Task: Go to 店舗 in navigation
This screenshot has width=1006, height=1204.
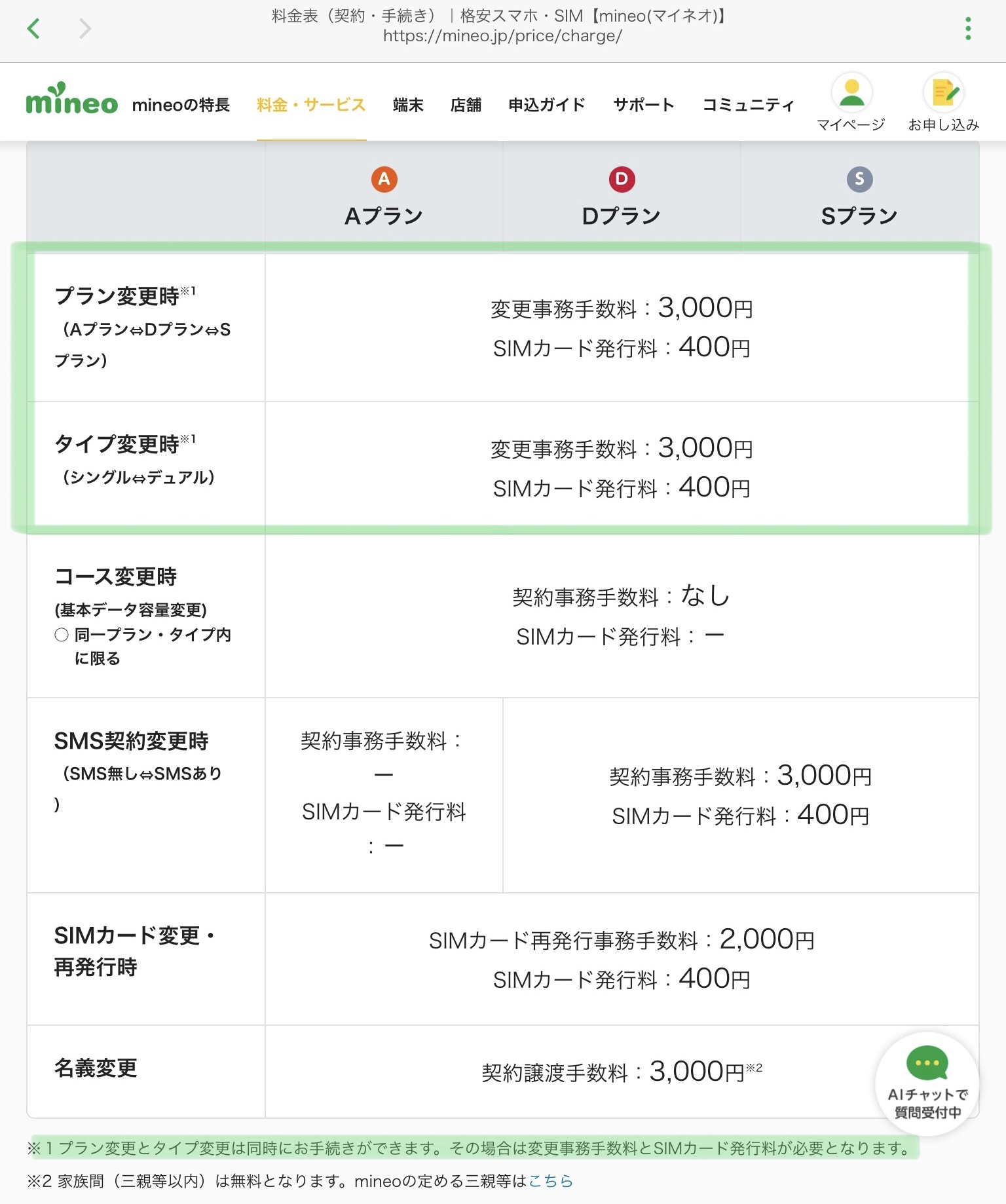Action: (466, 105)
